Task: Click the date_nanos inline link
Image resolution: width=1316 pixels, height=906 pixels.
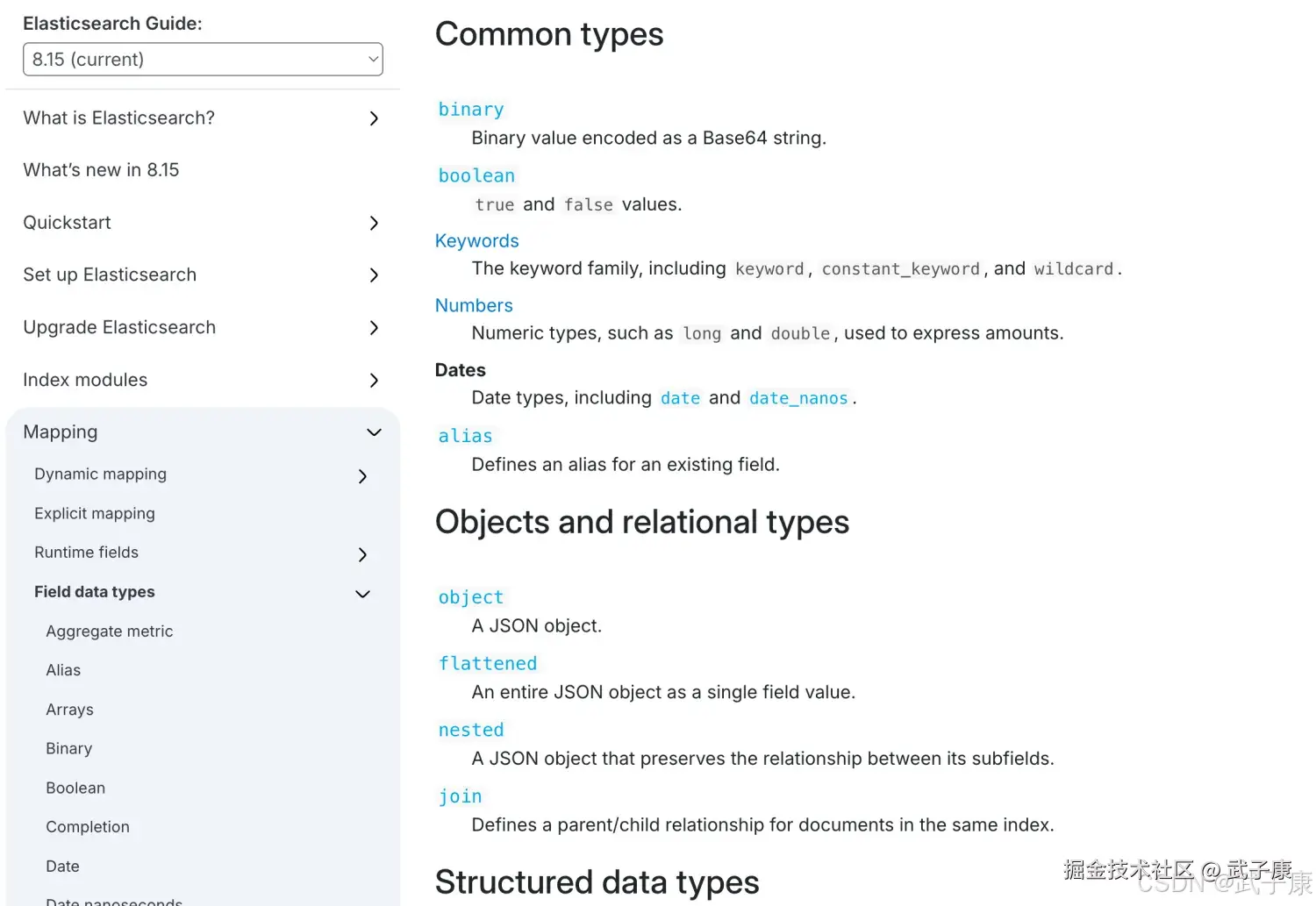Action: [798, 398]
